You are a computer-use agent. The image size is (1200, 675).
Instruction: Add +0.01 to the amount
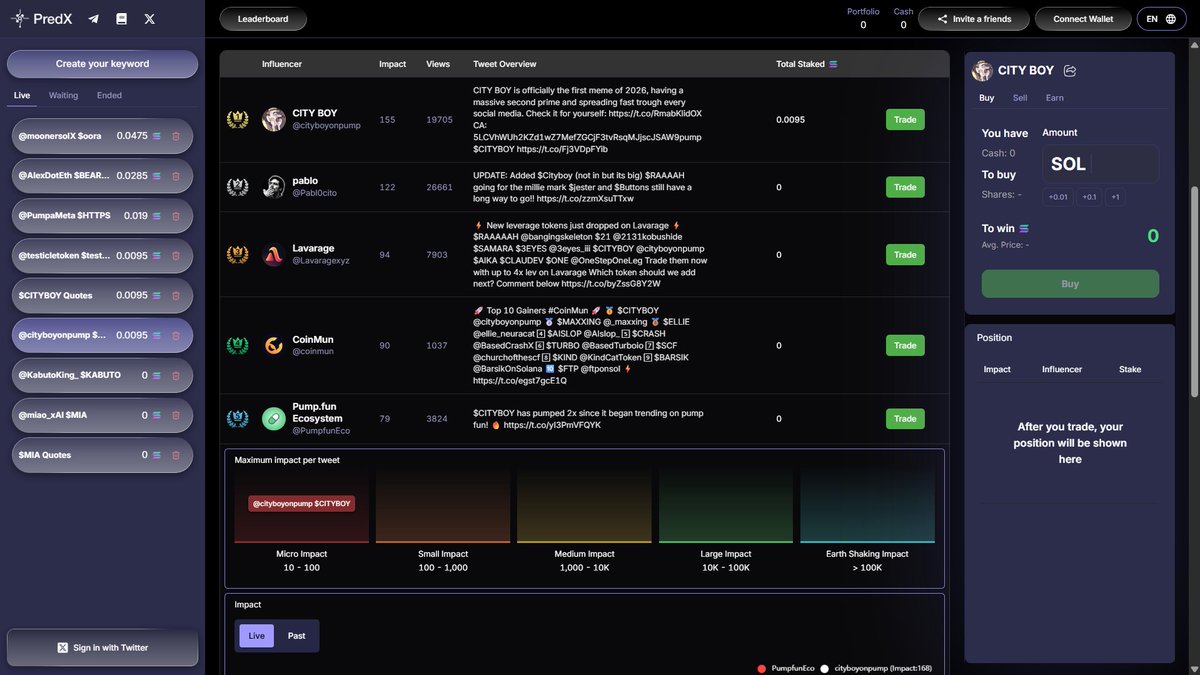[1058, 197]
